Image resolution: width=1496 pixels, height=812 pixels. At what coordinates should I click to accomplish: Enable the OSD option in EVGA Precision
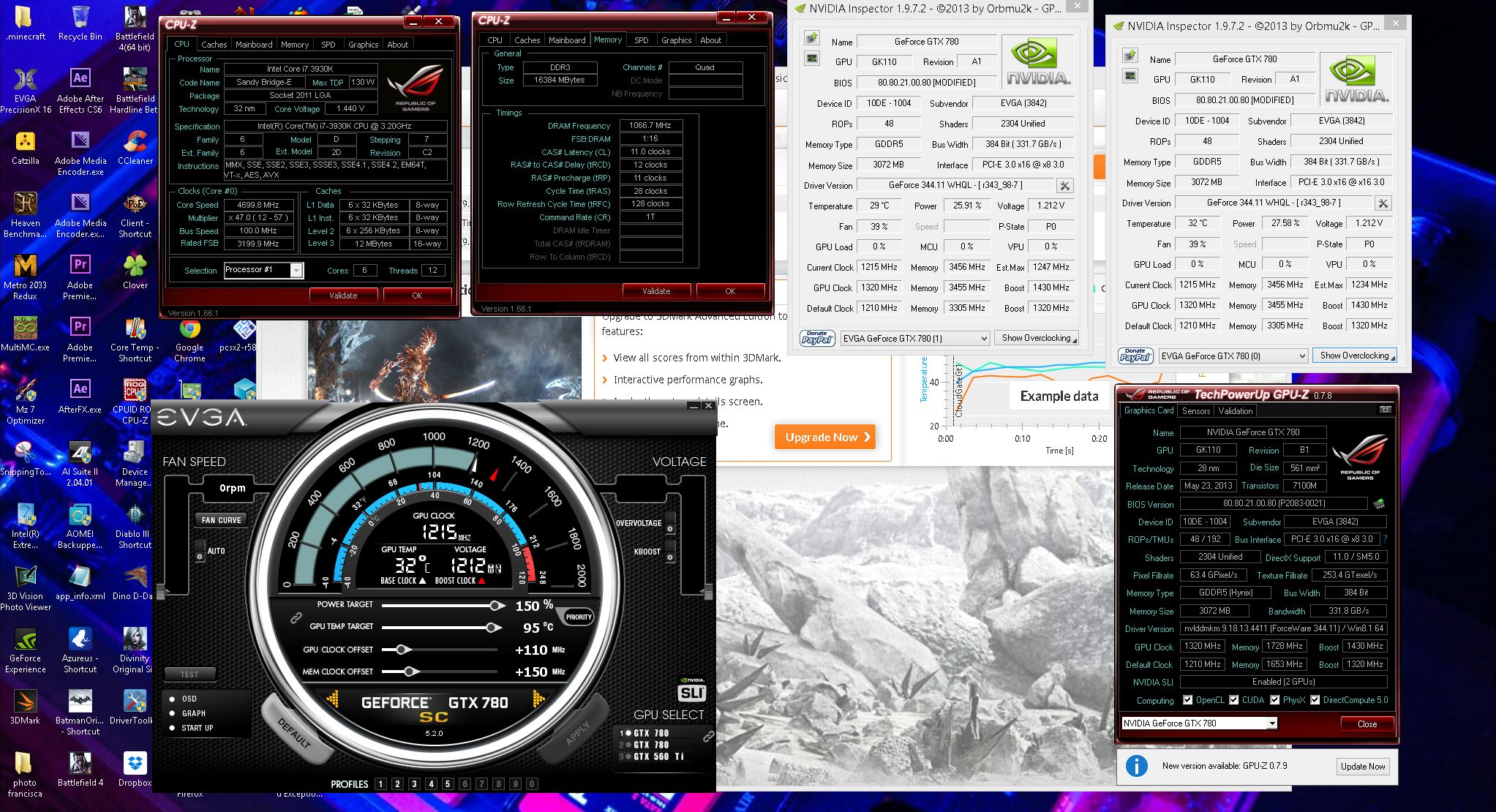(173, 699)
